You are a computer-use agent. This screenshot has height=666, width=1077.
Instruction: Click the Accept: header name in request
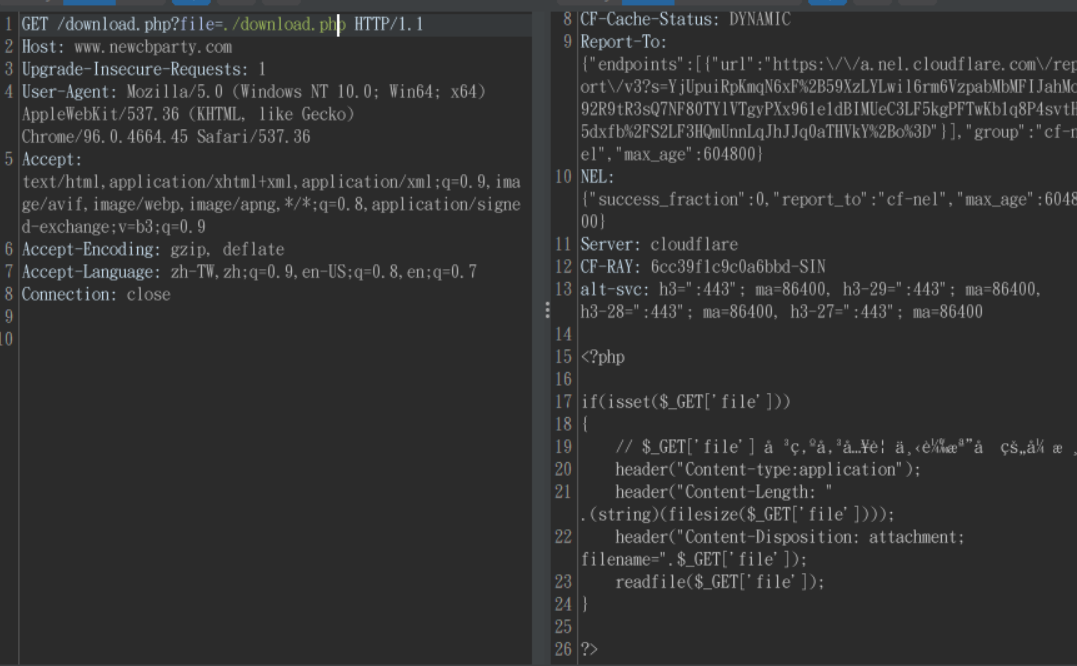(x=52, y=160)
